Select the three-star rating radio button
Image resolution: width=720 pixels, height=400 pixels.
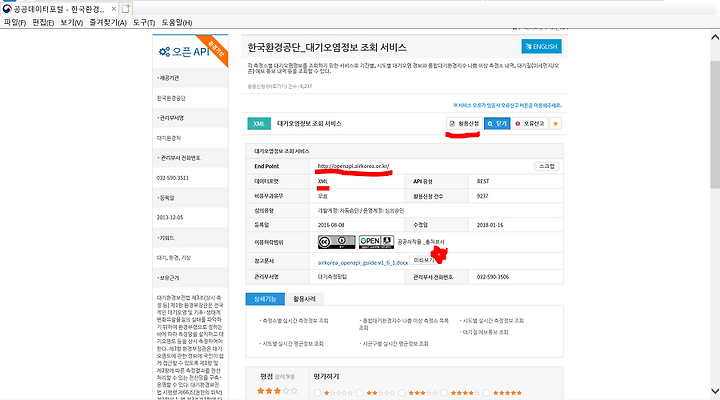402,393
